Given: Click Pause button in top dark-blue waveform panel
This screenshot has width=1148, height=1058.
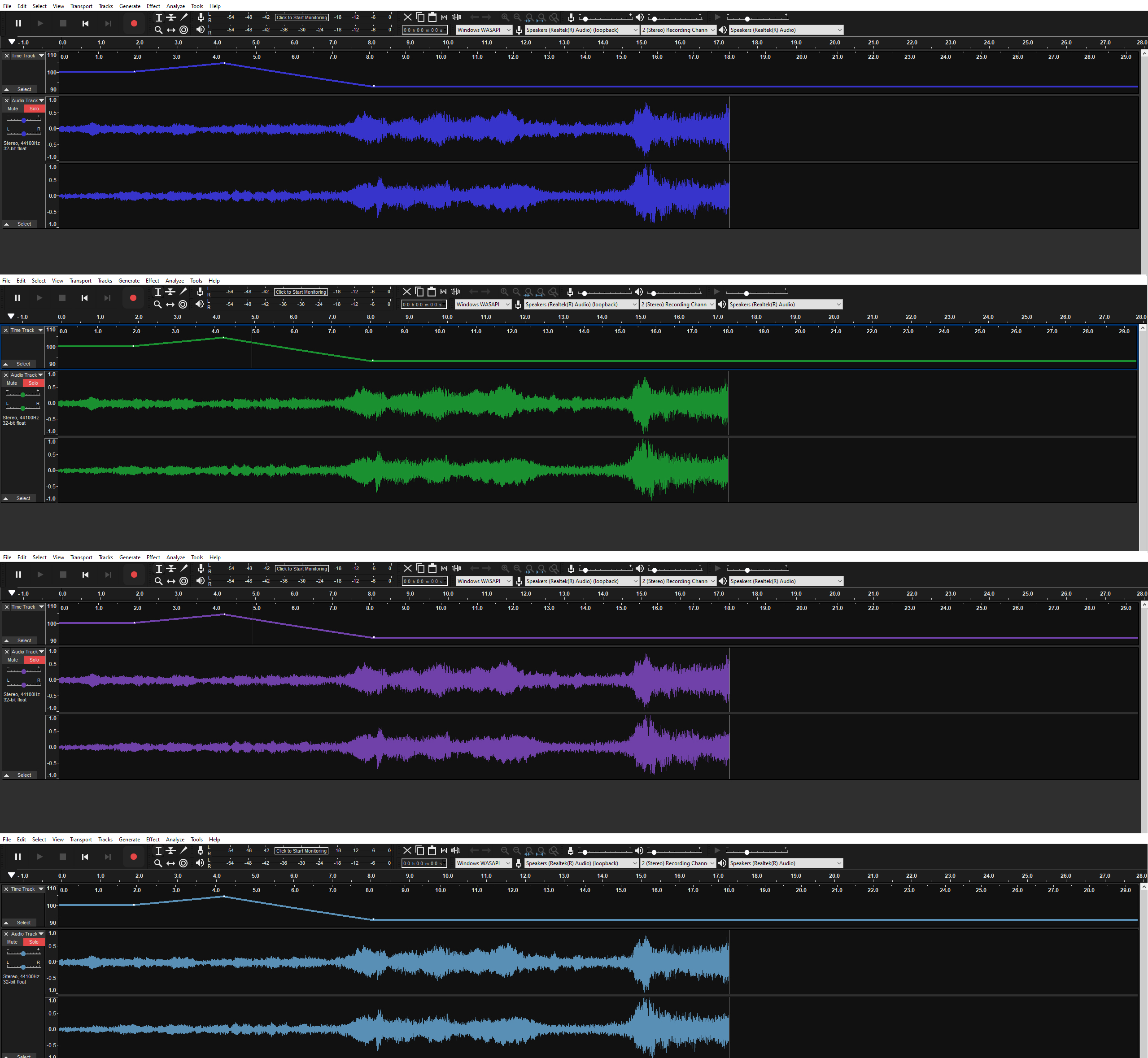Looking at the screenshot, I should tap(18, 23).
